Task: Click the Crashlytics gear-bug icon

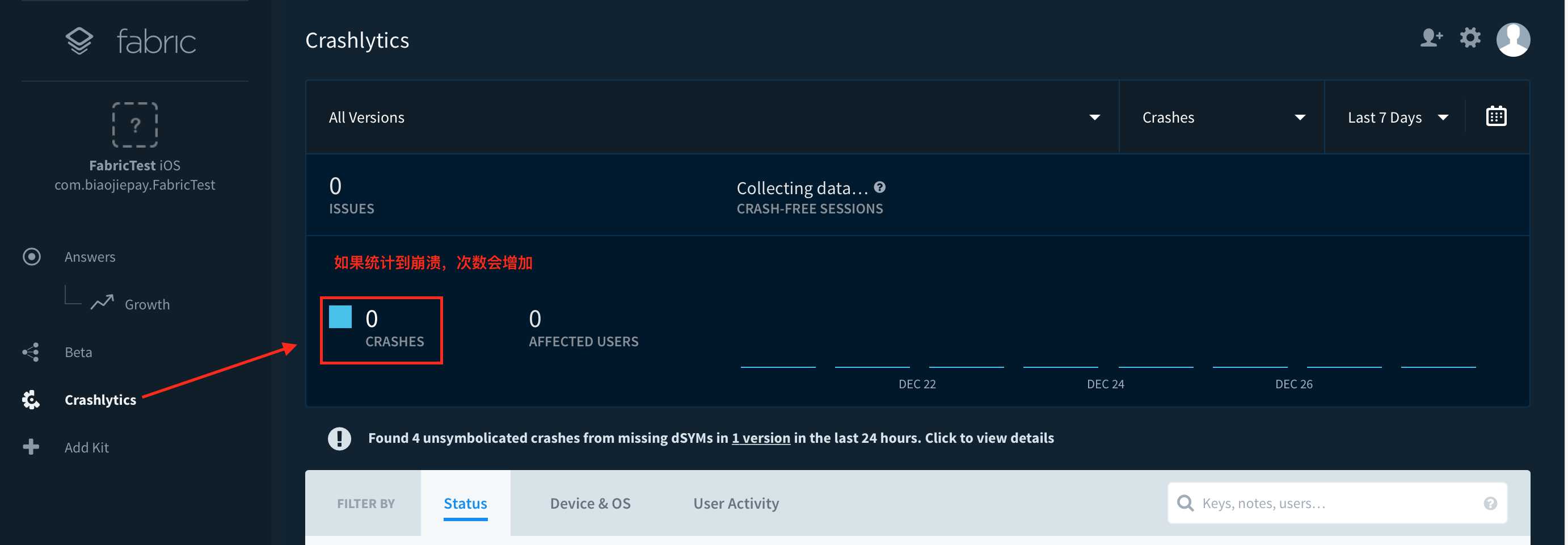Action: (x=31, y=400)
